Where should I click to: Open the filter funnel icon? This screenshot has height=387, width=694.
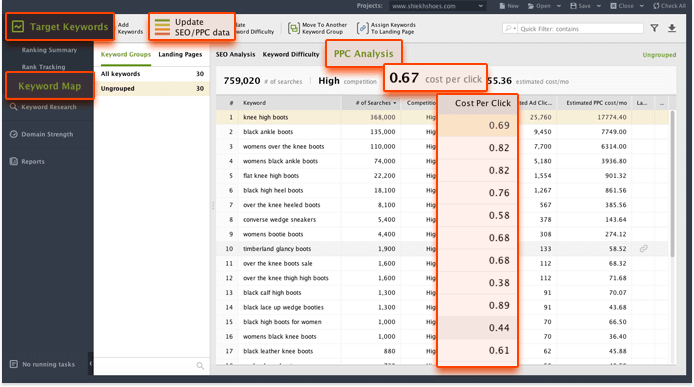coord(654,28)
